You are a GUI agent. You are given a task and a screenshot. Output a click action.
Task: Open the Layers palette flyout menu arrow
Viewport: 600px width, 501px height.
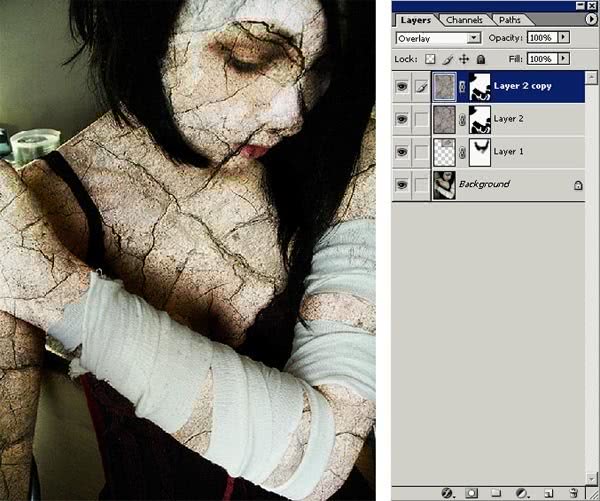[x=591, y=19]
